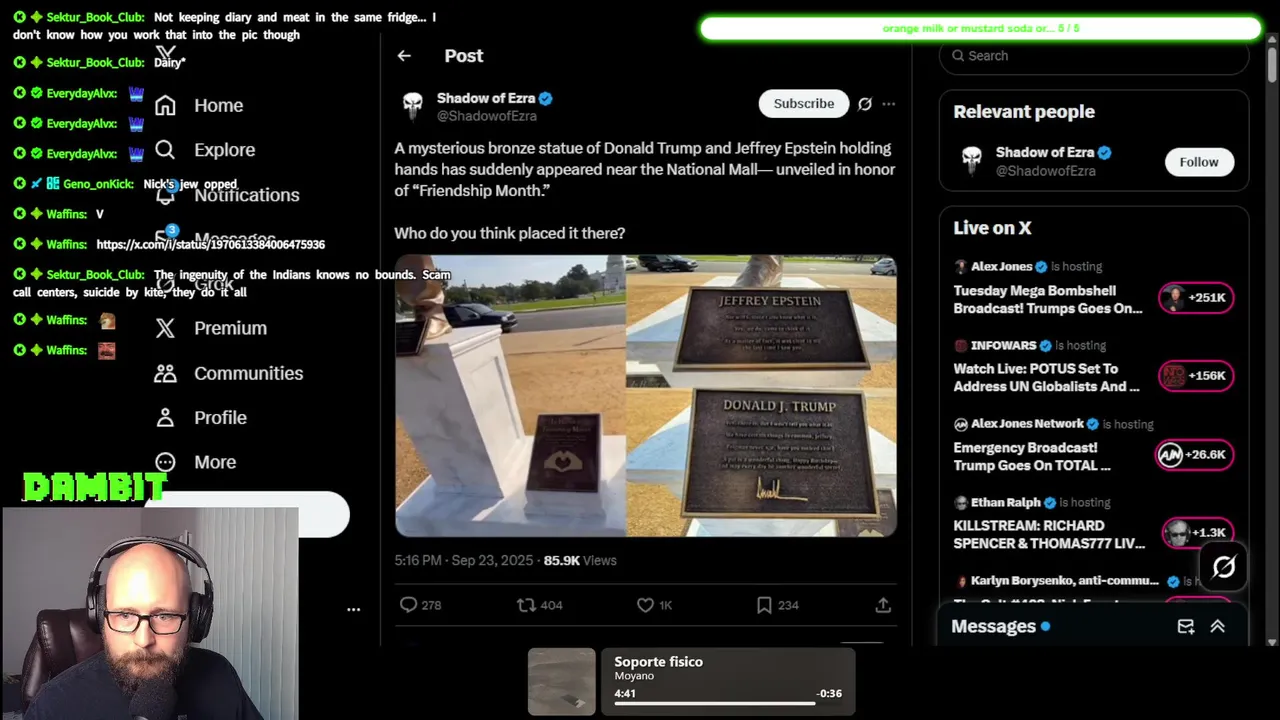Viewport: 1280px width, 720px height.
Task: Click the 85.9K Views count
Action: [580, 560]
